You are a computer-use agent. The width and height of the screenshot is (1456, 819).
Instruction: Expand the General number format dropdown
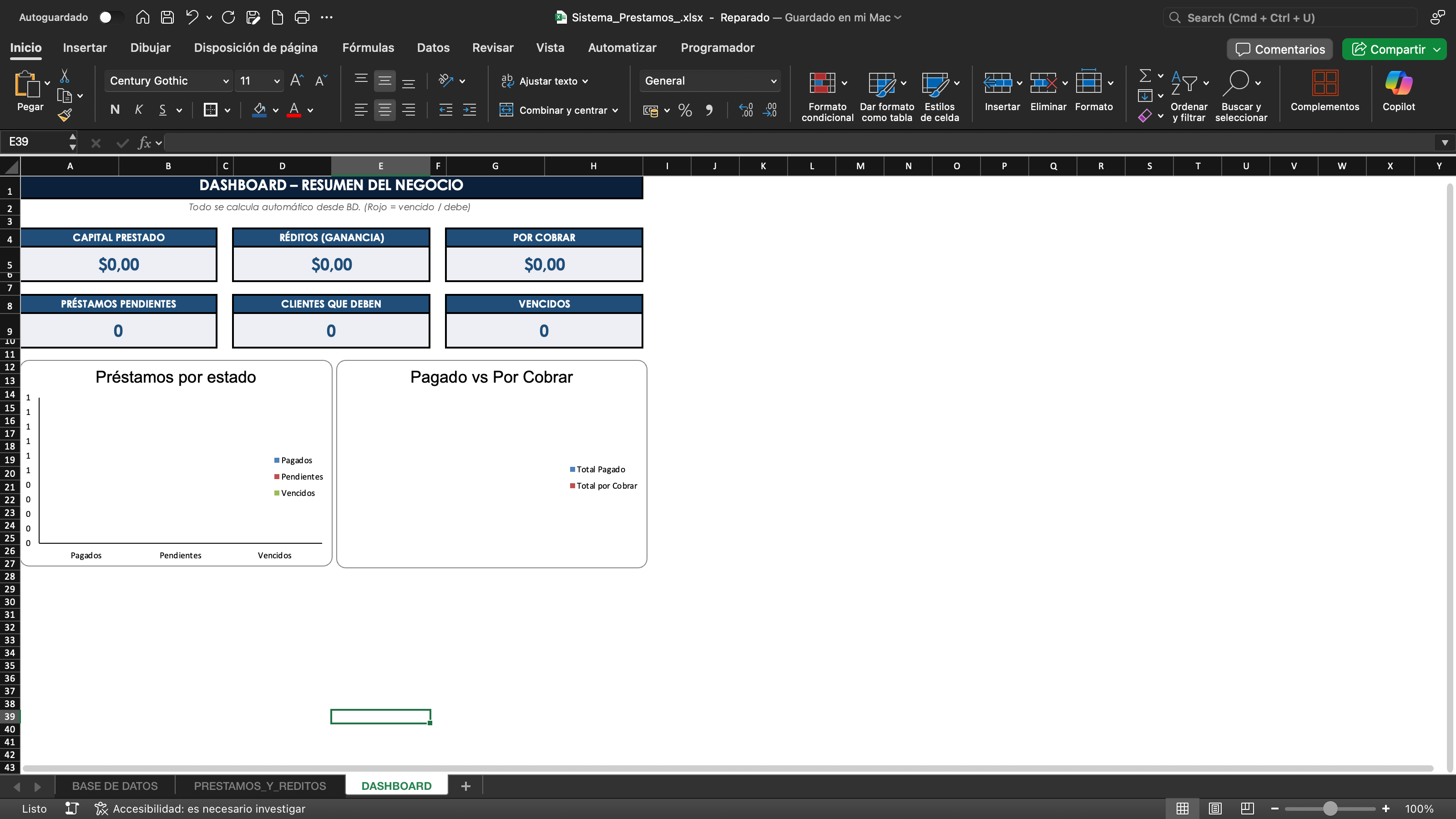pos(773,81)
